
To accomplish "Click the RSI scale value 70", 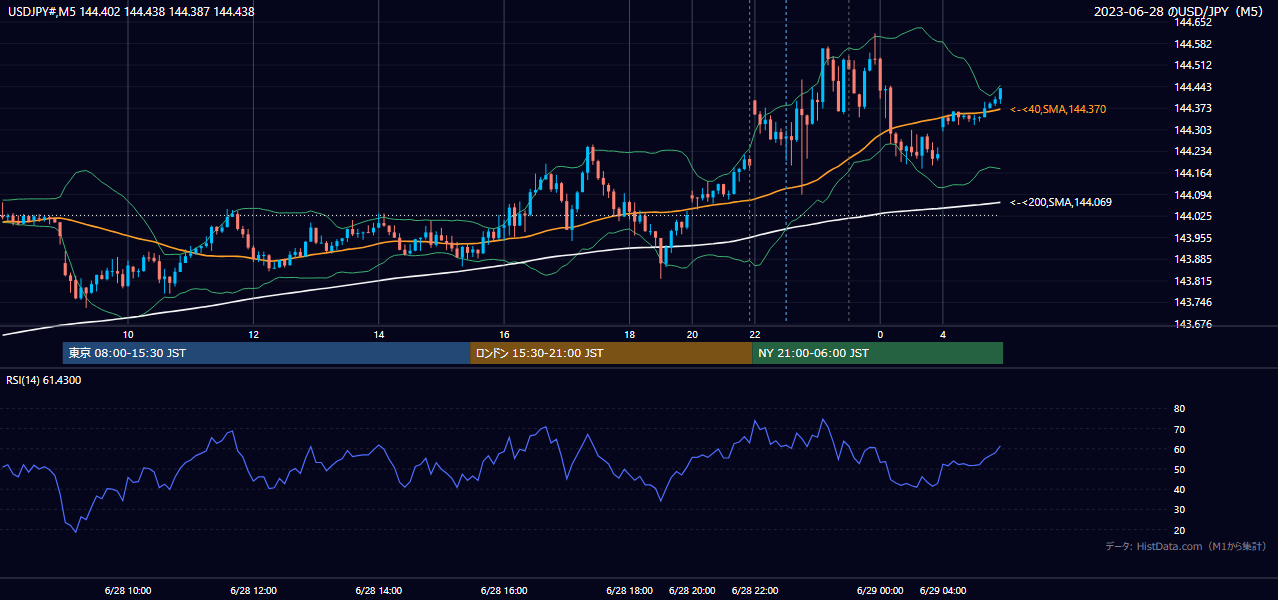I will [x=1179, y=429].
